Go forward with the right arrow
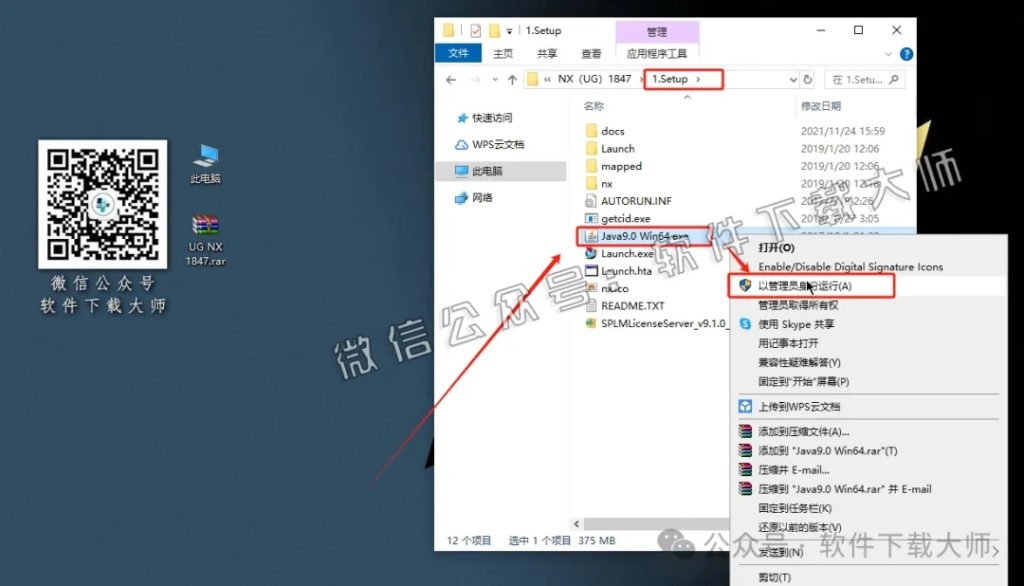 pyautogui.click(x=475, y=80)
